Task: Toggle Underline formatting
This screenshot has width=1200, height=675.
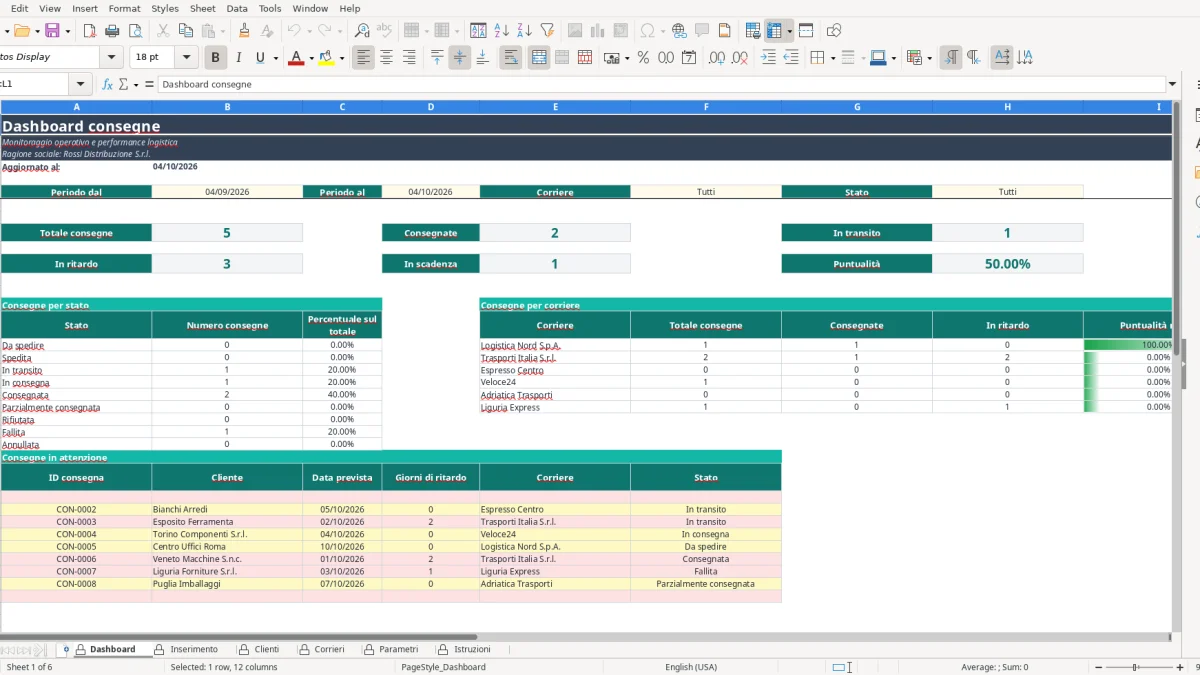Action: [261, 58]
